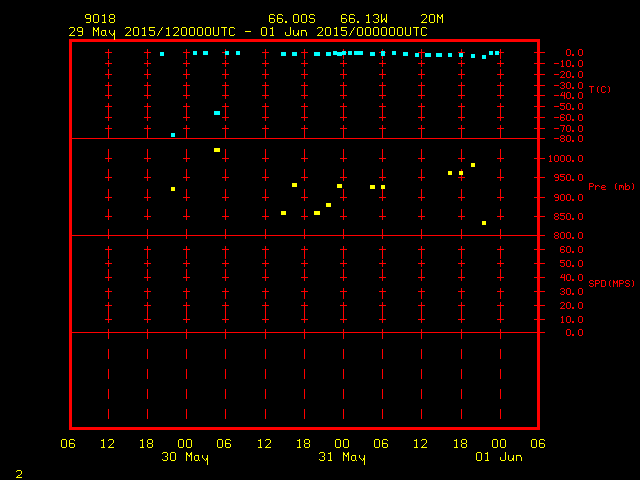Click the SPD(MPS) wind speed axis label
Viewport: 640px width, 480px height.
611,284
